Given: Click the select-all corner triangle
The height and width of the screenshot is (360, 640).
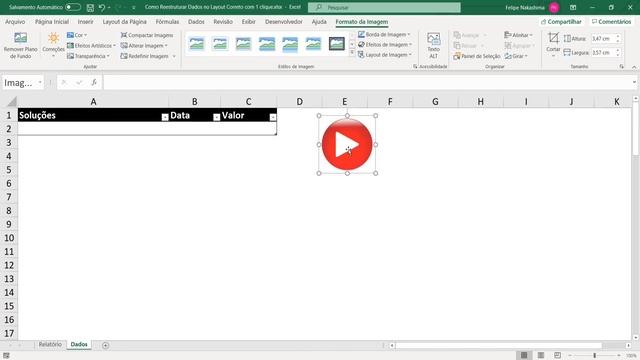Looking at the screenshot, I should (12, 102).
